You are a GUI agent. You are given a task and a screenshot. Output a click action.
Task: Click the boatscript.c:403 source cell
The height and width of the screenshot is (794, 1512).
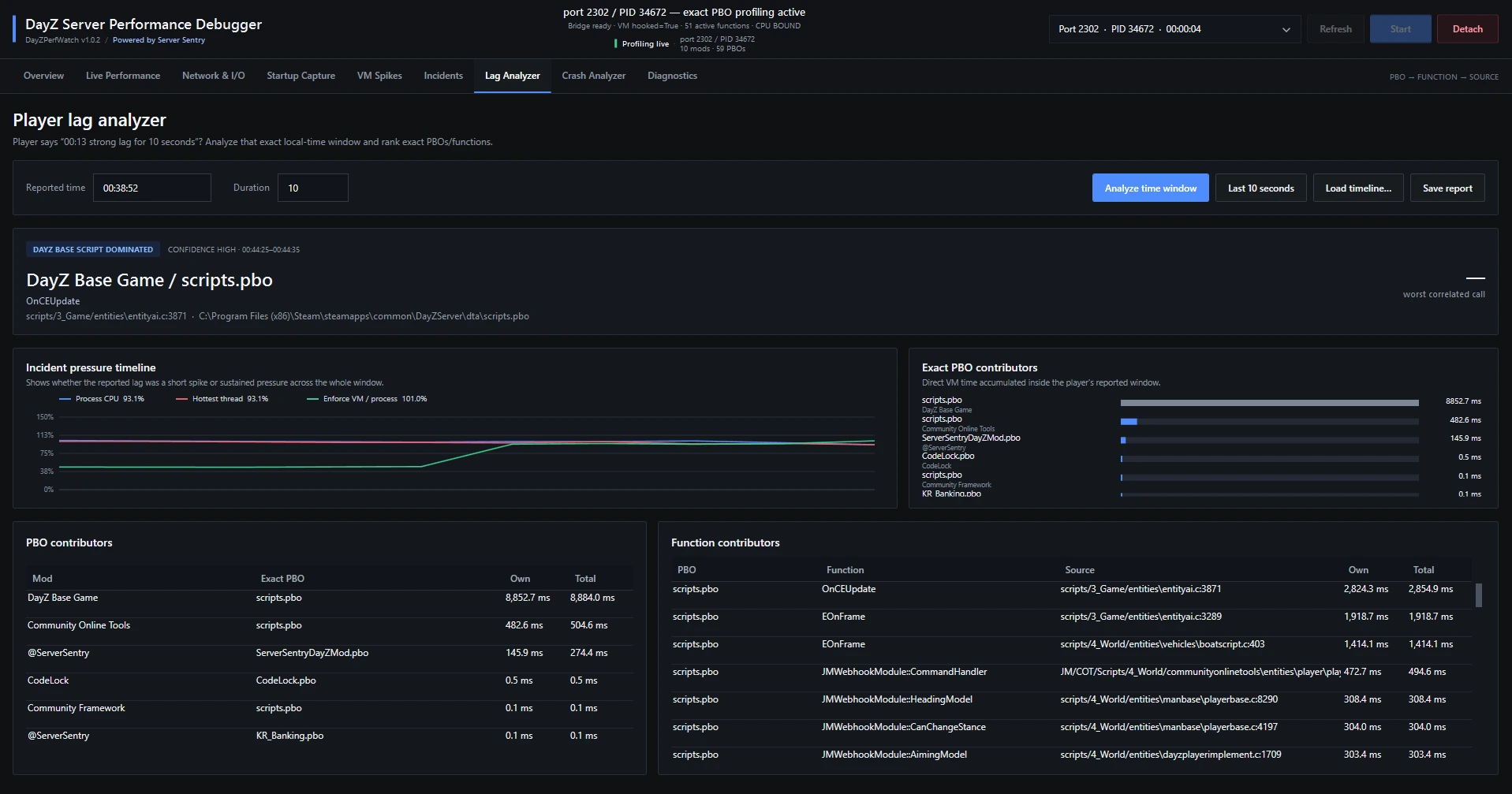[1162, 644]
